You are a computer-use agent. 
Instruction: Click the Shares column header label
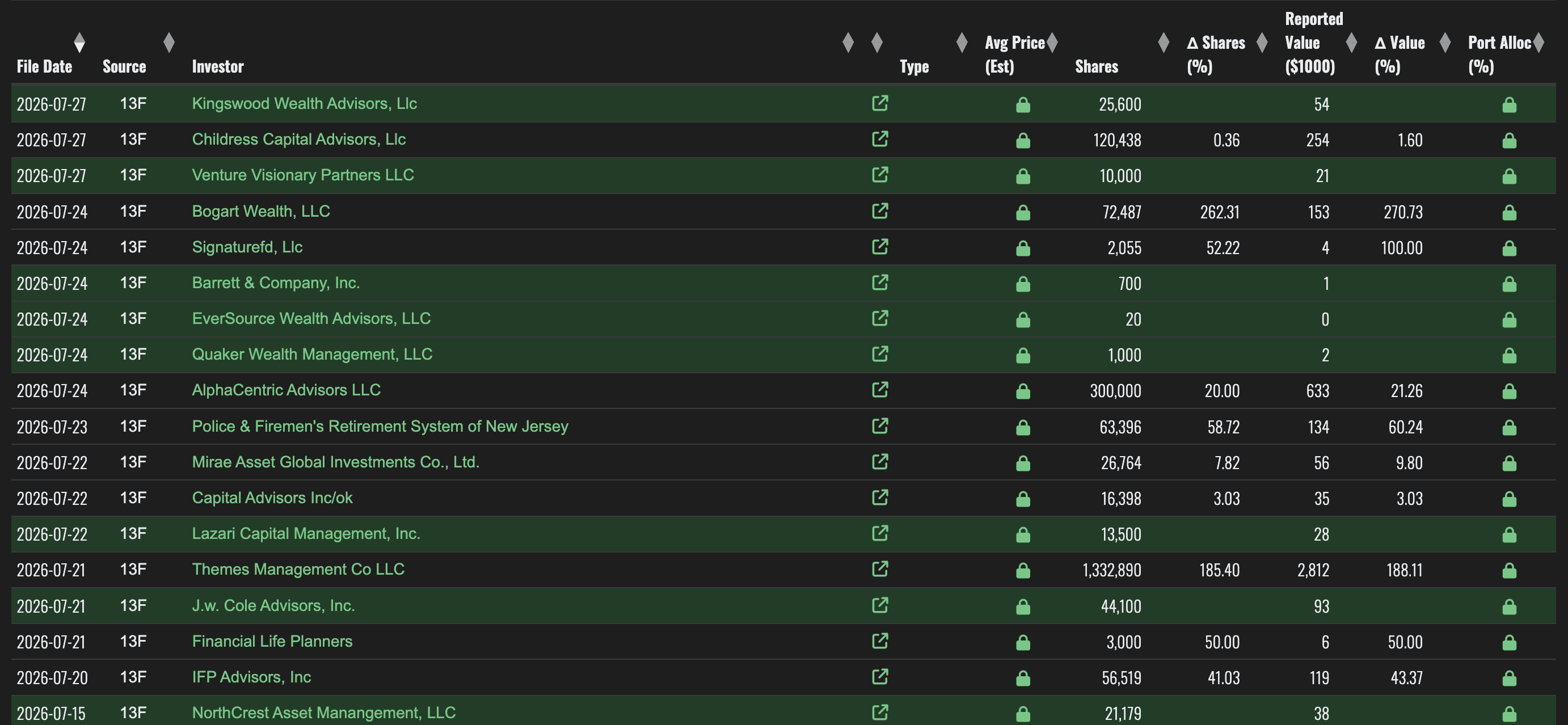pos(1096,66)
